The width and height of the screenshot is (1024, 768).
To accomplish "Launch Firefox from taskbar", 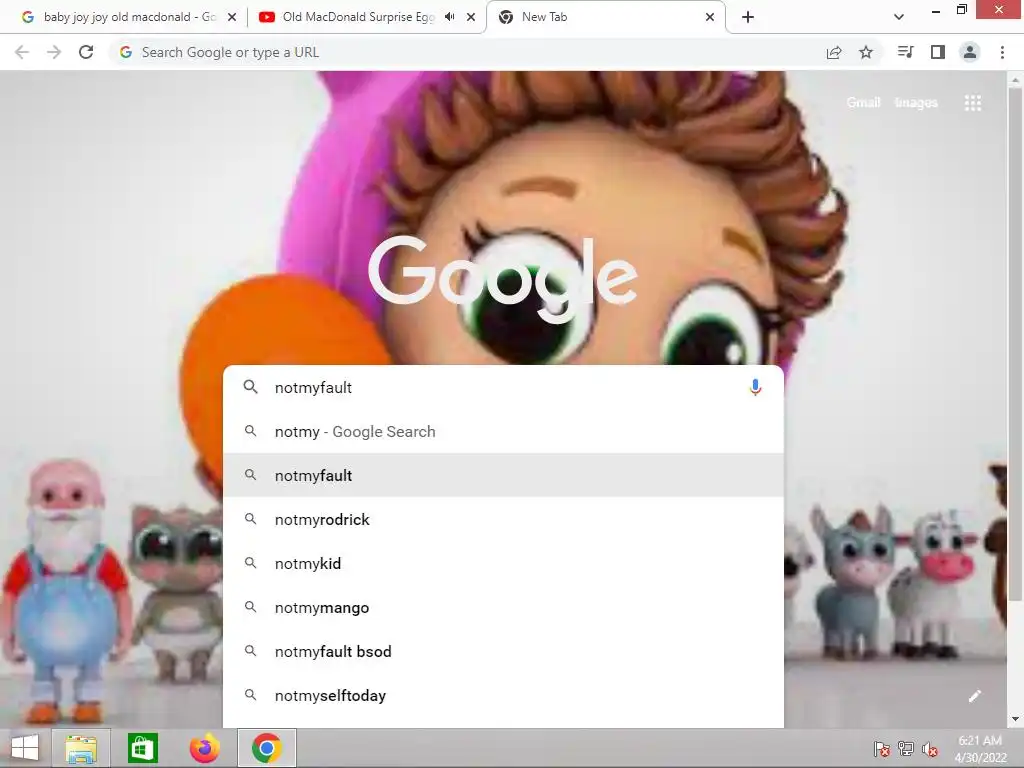I will pyautogui.click(x=204, y=748).
